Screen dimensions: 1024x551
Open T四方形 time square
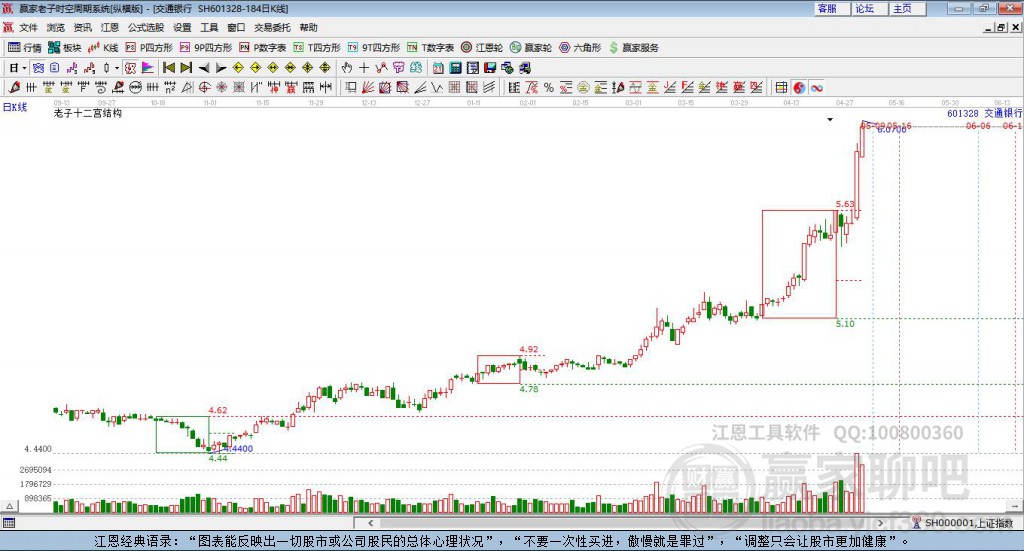point(317,48)
